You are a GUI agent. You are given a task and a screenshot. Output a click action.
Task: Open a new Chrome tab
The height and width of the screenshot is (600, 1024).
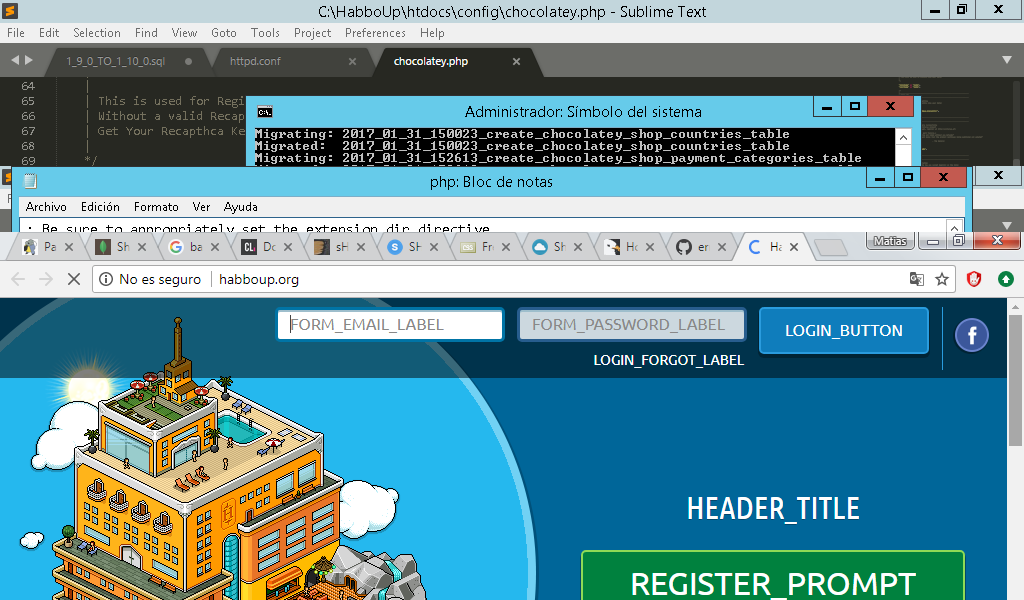coord(831,247)
